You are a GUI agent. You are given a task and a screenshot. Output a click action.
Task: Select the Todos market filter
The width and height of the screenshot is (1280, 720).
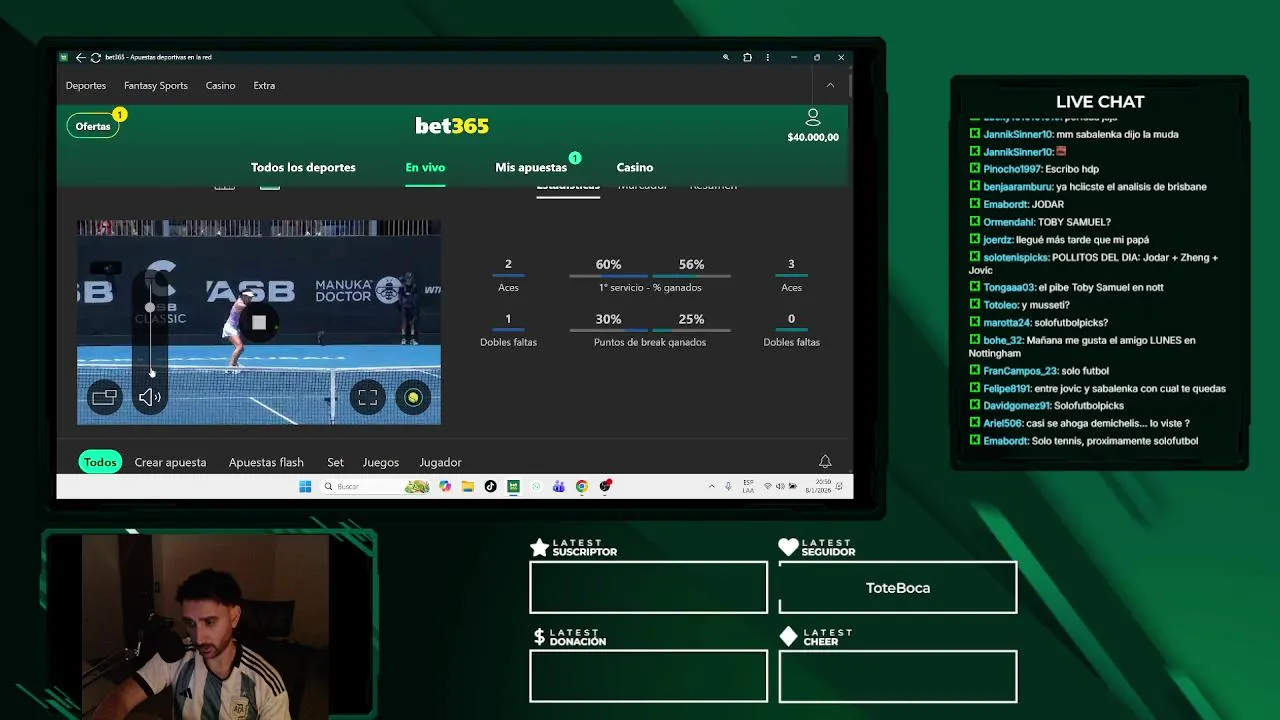click(100, 462)
